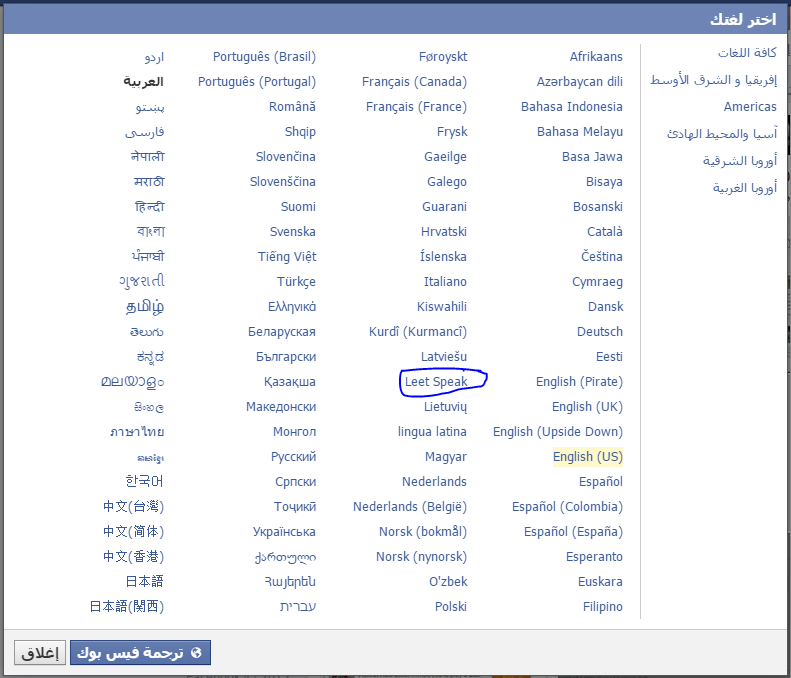Select Español (Colombia) language
The height and width of the screenshot is (678, 791).
point(567,506)
